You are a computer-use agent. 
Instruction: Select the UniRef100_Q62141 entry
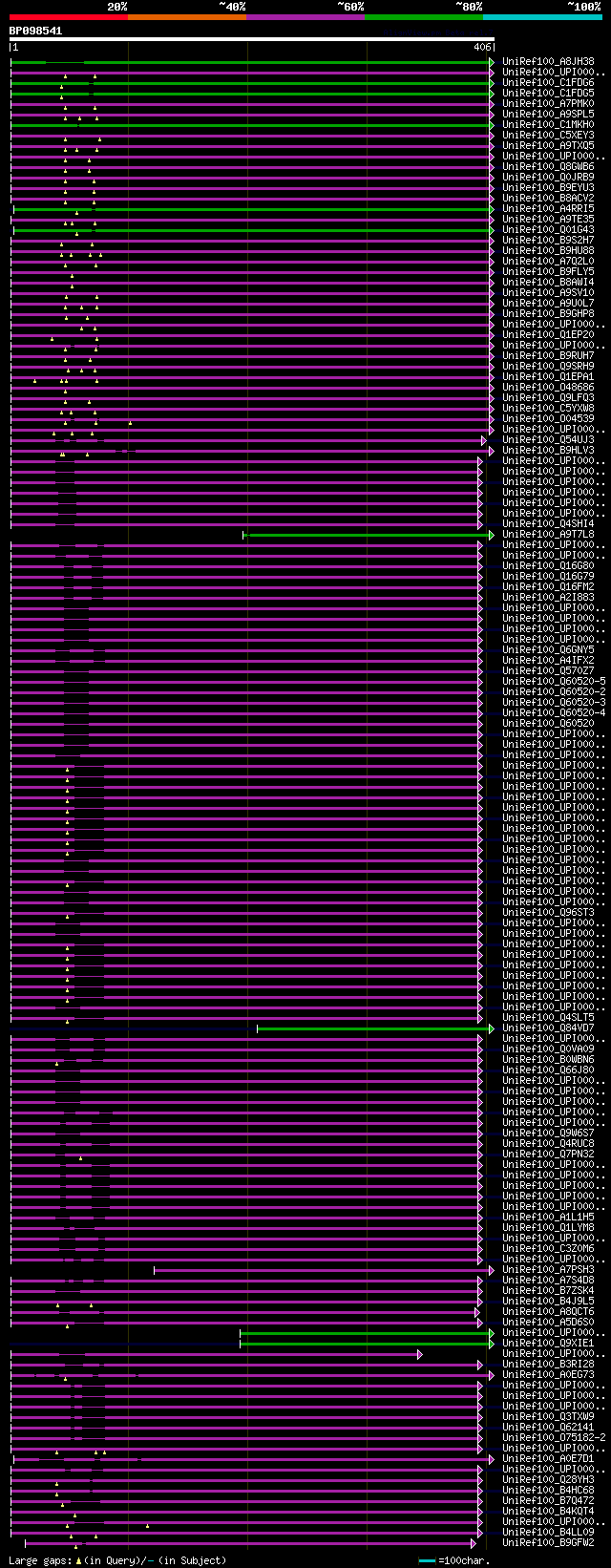548,1428
